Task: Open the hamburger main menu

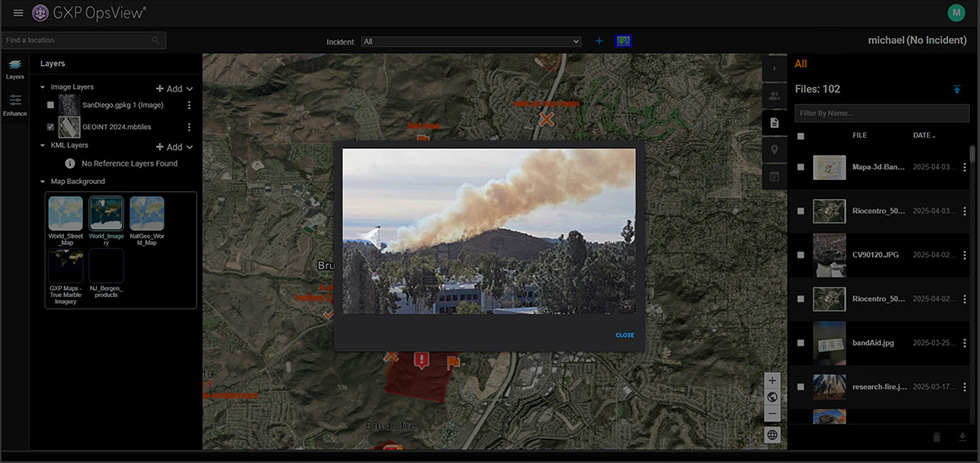Action: 17,12
